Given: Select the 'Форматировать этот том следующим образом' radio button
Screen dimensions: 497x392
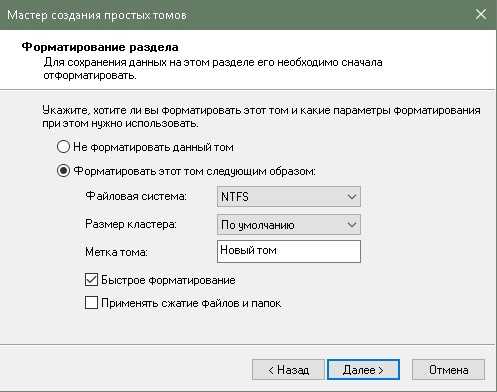Looking at the screenshot, I should point(63,171).
